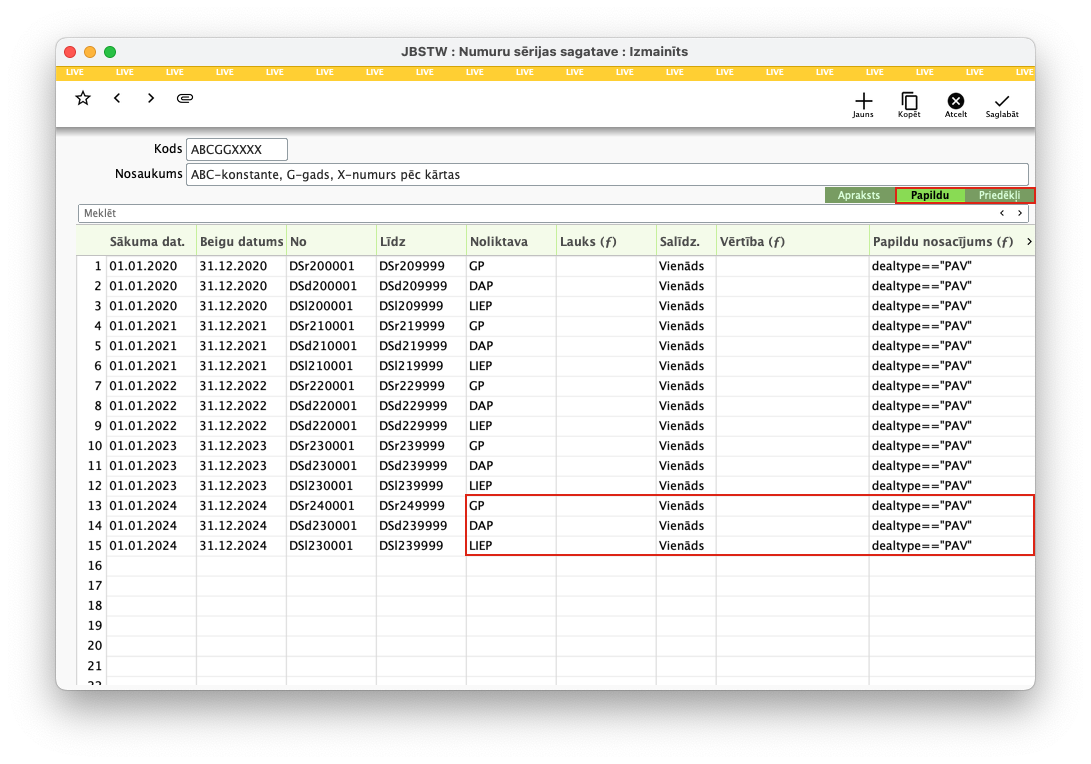Select cell DSl200001 in row 3
1091x764 pixels.
(331, 306)
